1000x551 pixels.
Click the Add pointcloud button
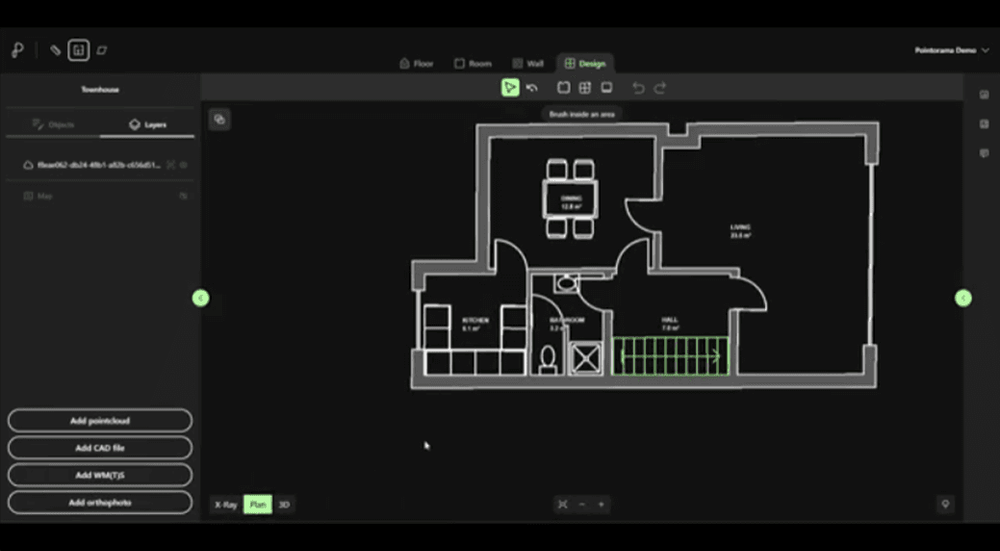[x=100, y=421]
